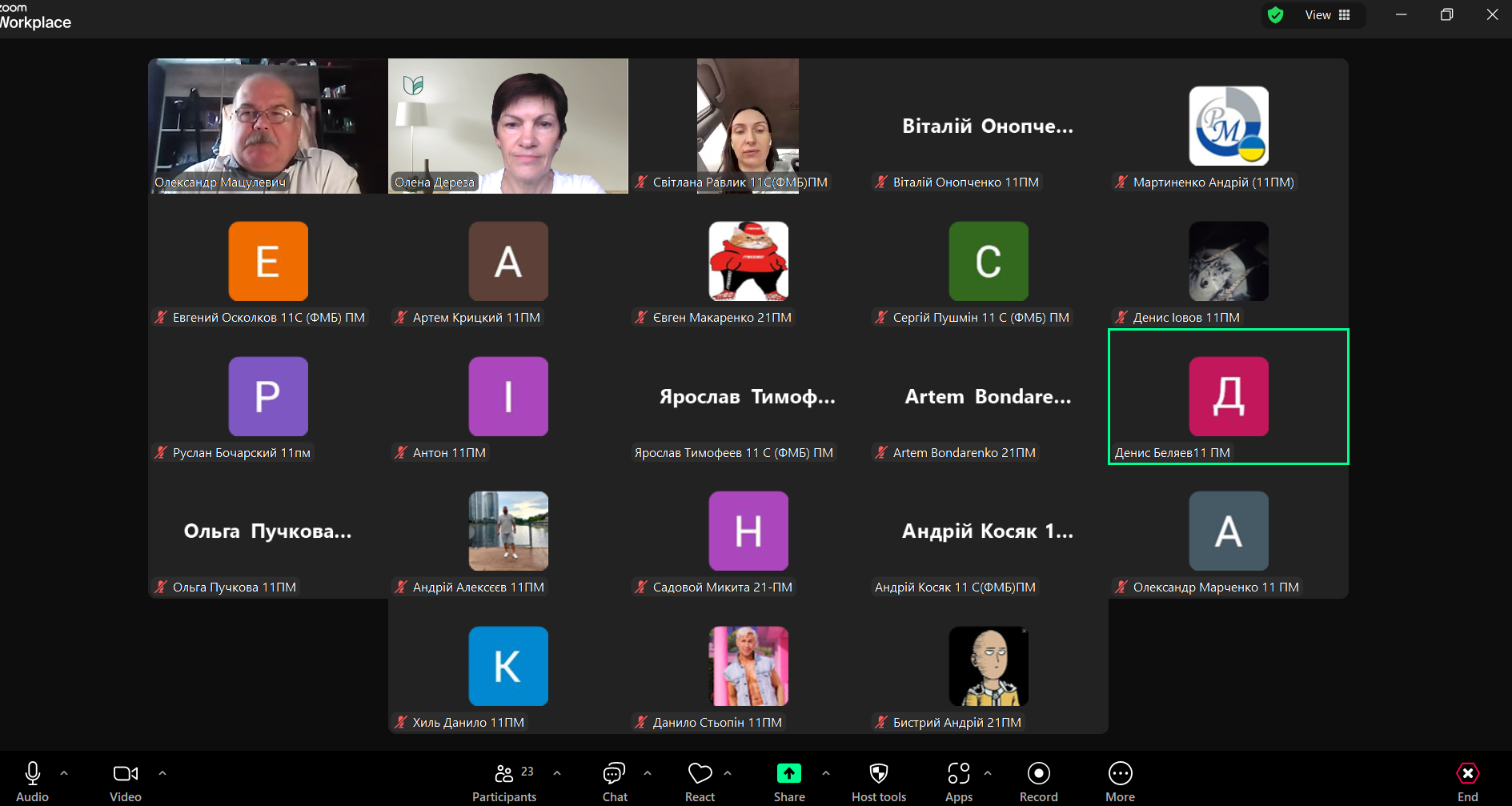This screenshot has height=806, width=1512.
Task: Click the red End meeting icon
Action: click(x=1468, y=773)
